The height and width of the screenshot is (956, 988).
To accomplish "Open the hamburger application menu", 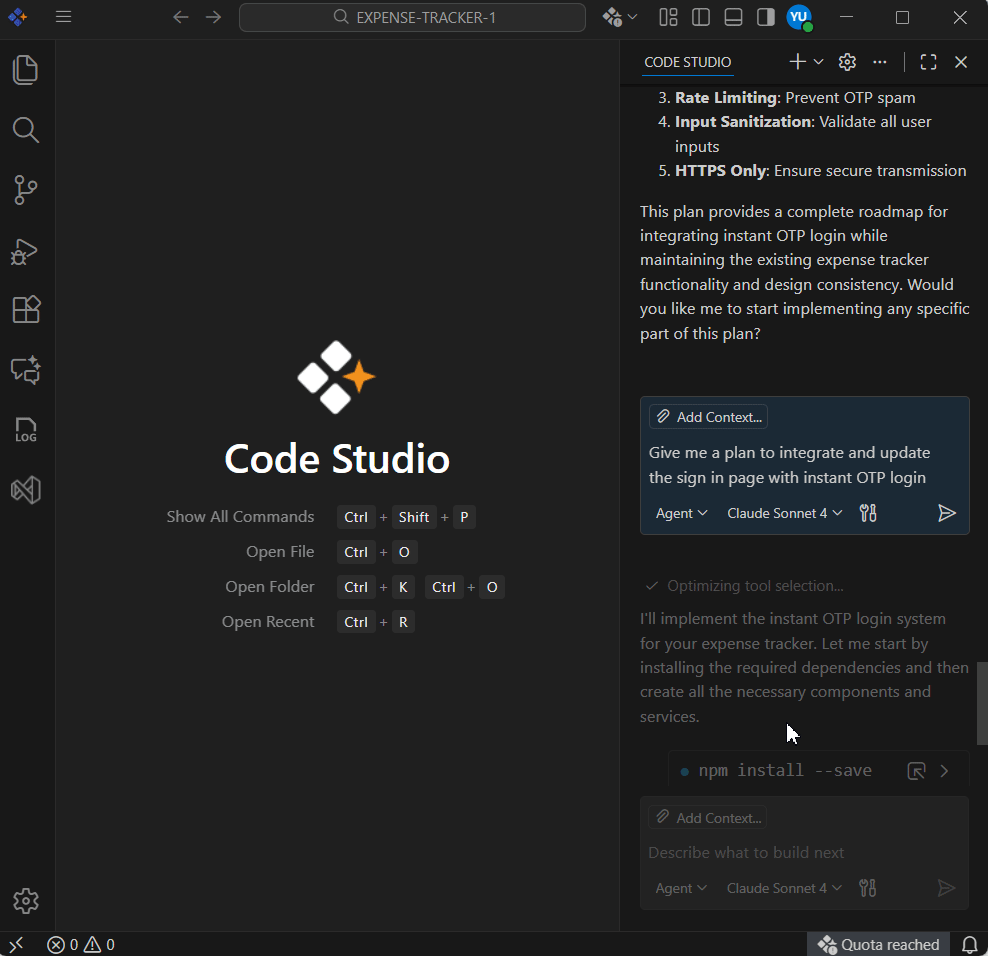I will coord(63,17).
